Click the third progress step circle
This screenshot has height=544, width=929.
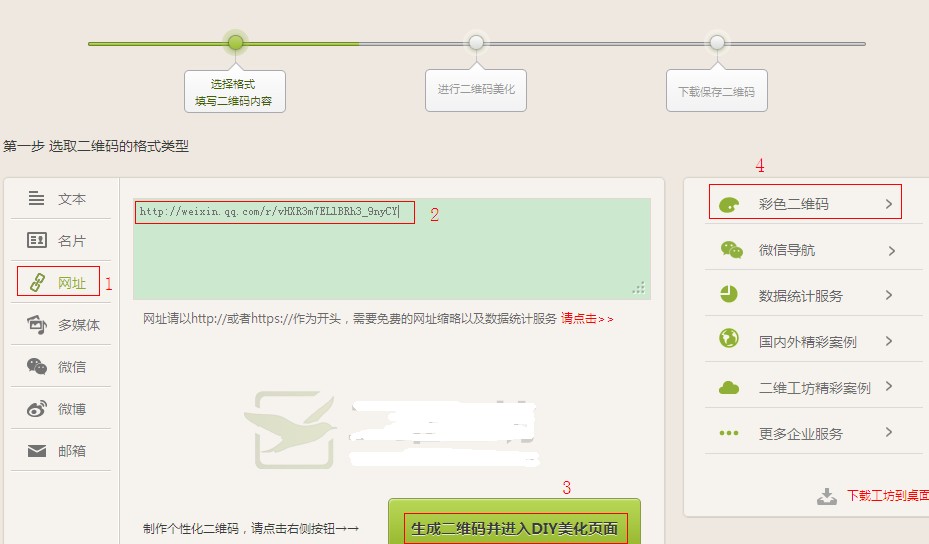(x=717, y=42)
